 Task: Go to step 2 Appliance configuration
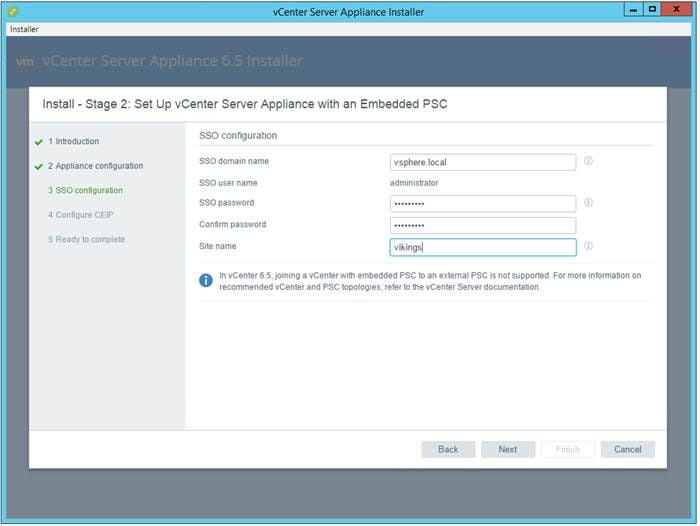(x=96, y=166)
